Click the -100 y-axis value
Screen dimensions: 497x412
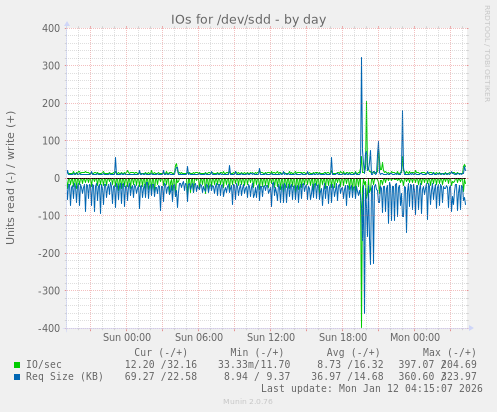[x=49, y=216]
